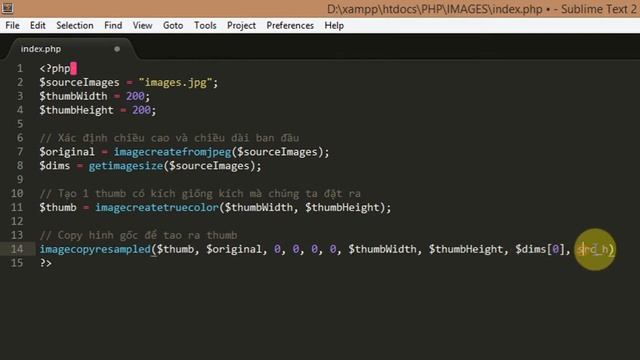Screen dimensions: 640x360
Task: Open the Tools menu
Action: (205, 25)
